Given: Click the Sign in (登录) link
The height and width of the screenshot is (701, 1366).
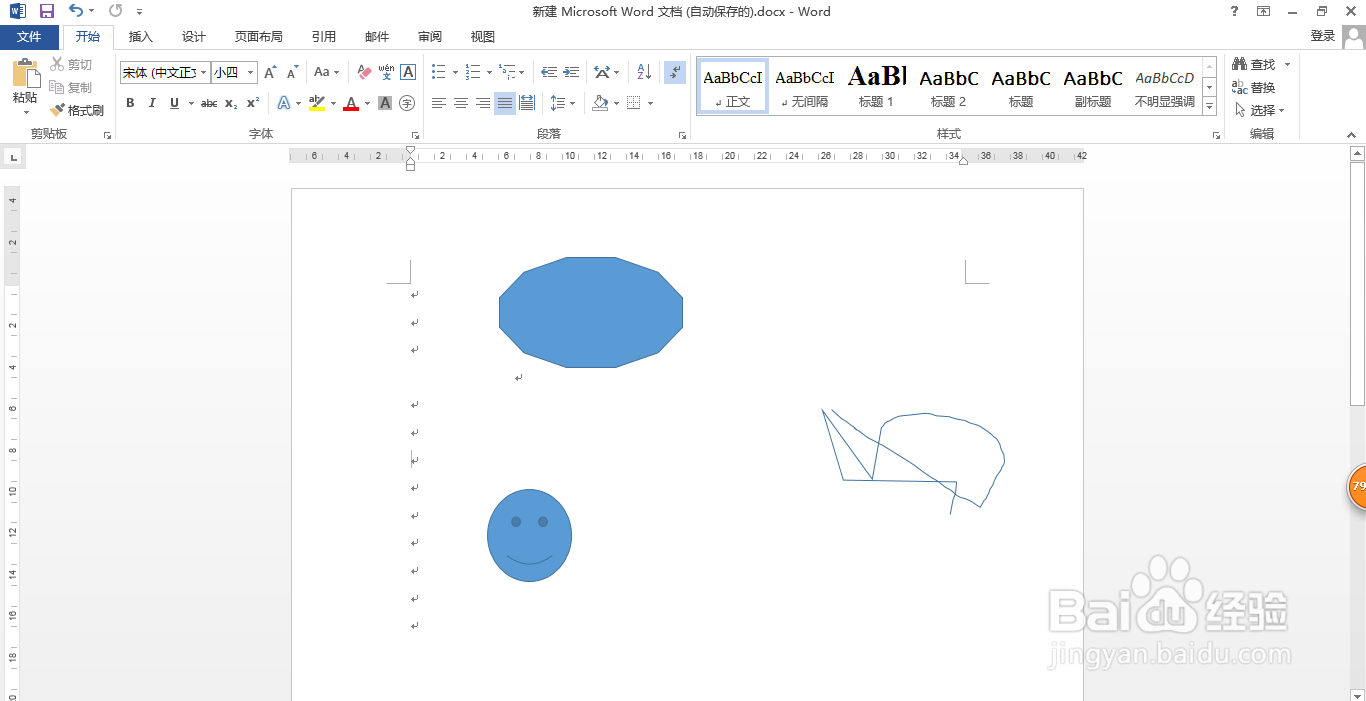Looking at the screenshot, I should coord(1323,36).
